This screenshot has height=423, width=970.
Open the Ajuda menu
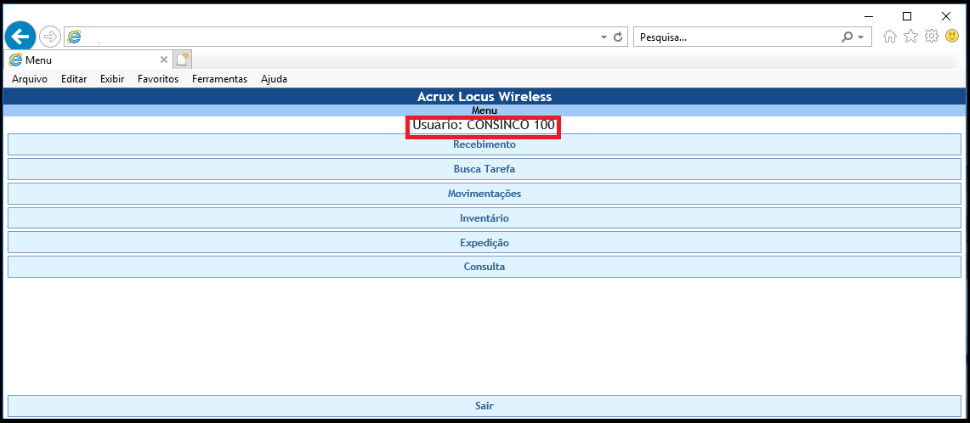[274, 79]
